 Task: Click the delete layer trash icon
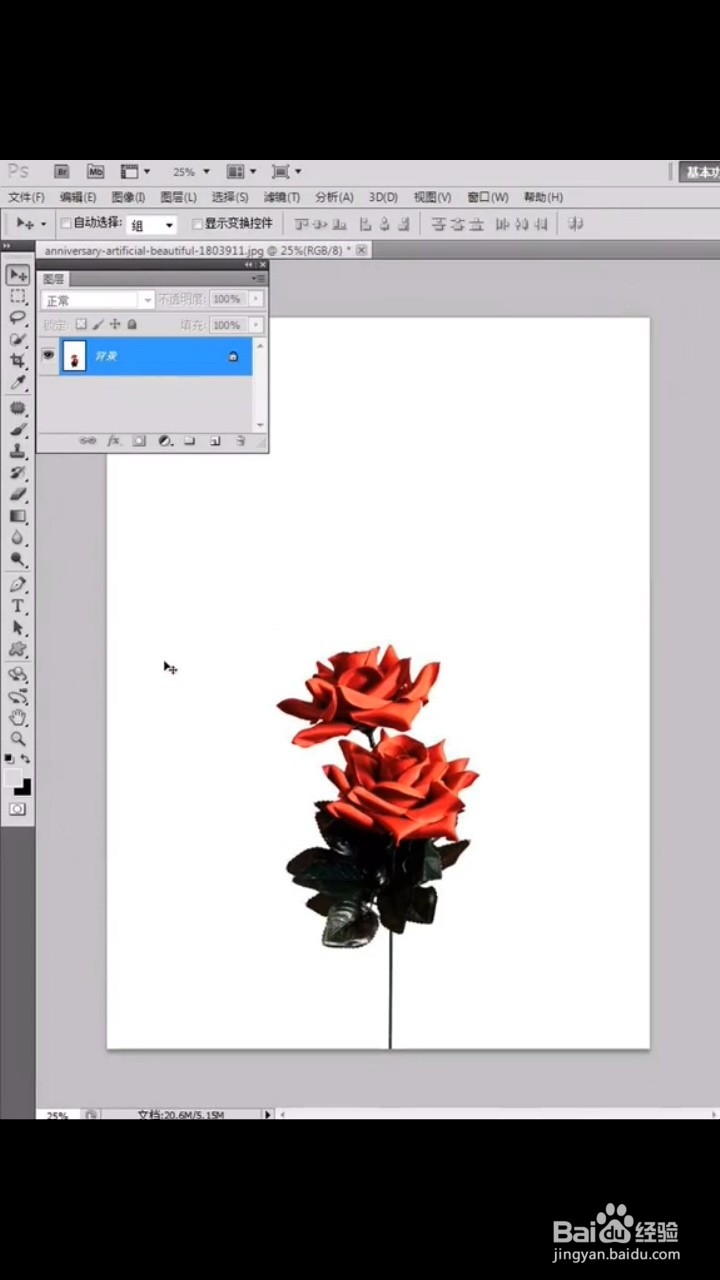[240, 441]
